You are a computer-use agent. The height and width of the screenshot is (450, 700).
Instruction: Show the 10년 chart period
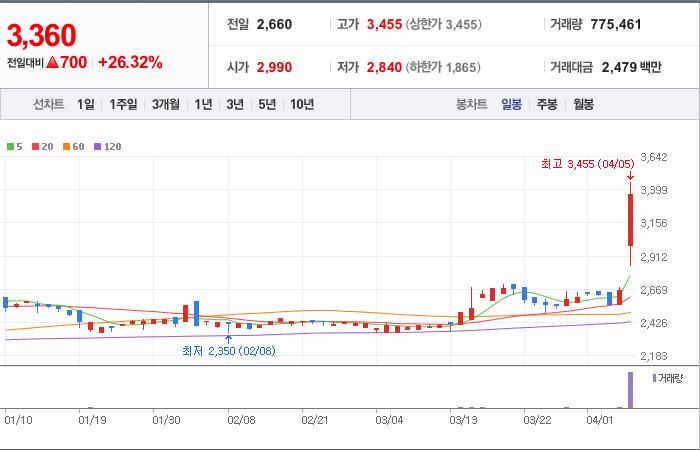tap(302, 104)
